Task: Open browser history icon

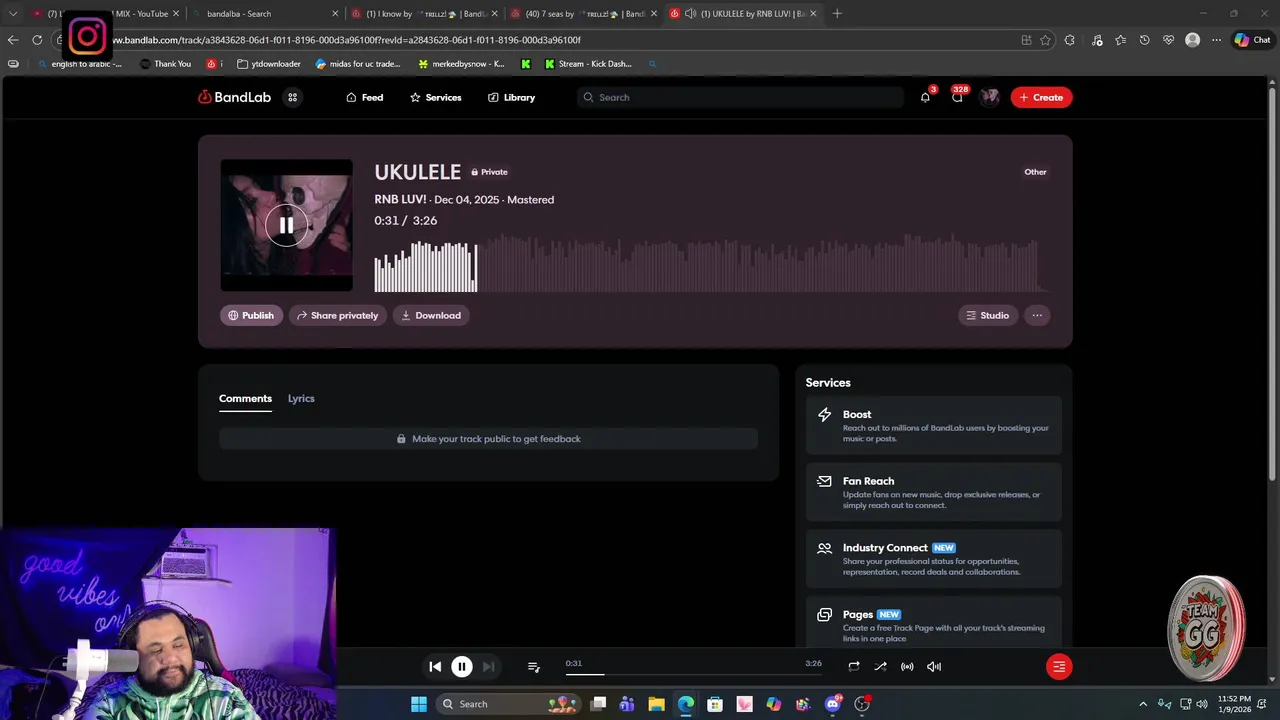Action: coord(1144,40)
